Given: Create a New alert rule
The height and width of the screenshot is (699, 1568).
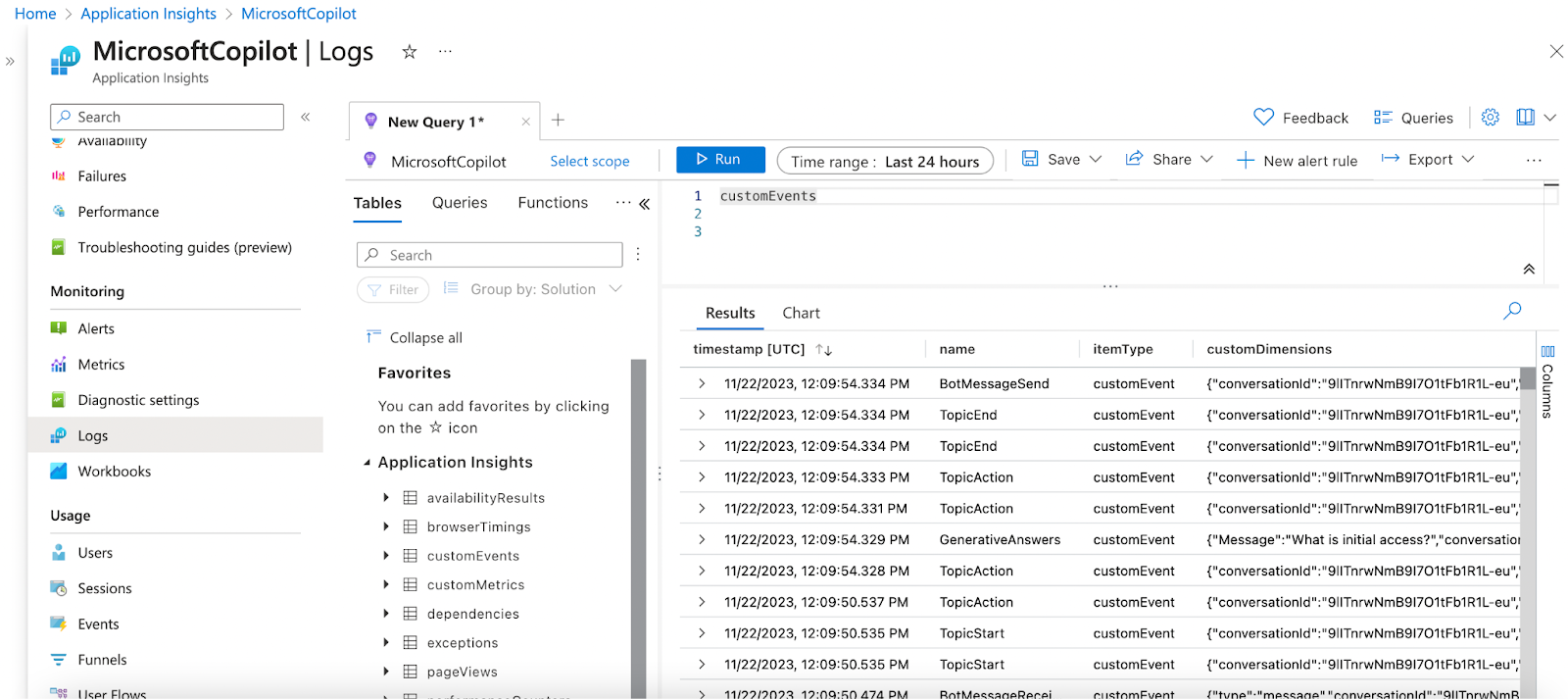Looking at the screenshot, I should tap(1298, 161).
